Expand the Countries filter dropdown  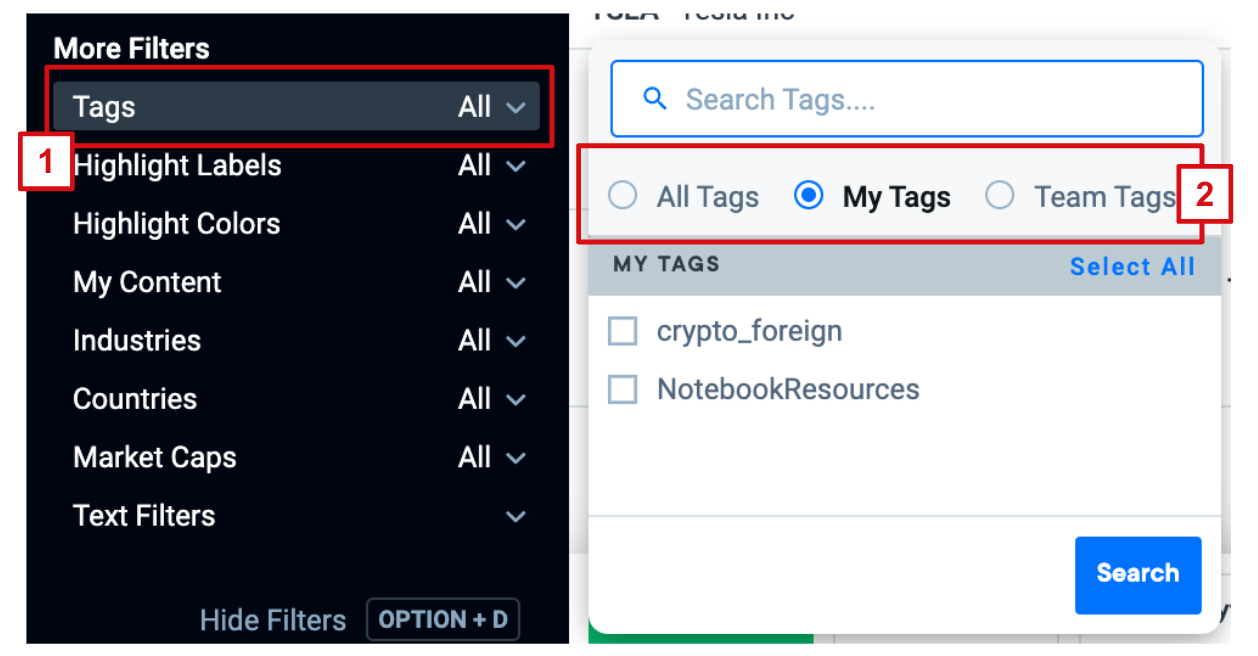click(298, 399)
